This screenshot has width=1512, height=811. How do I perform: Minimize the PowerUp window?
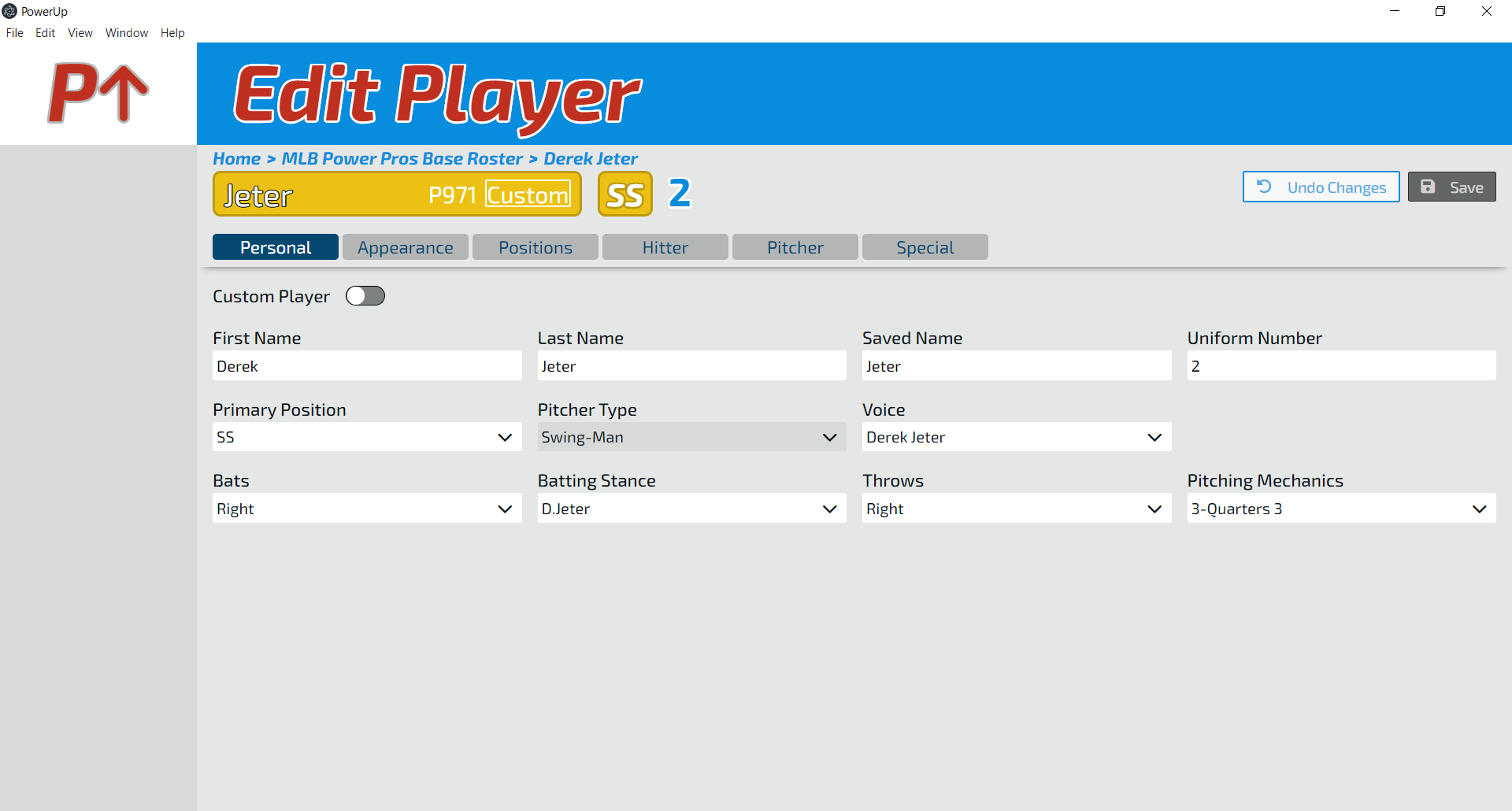[x=1395, y=11]
